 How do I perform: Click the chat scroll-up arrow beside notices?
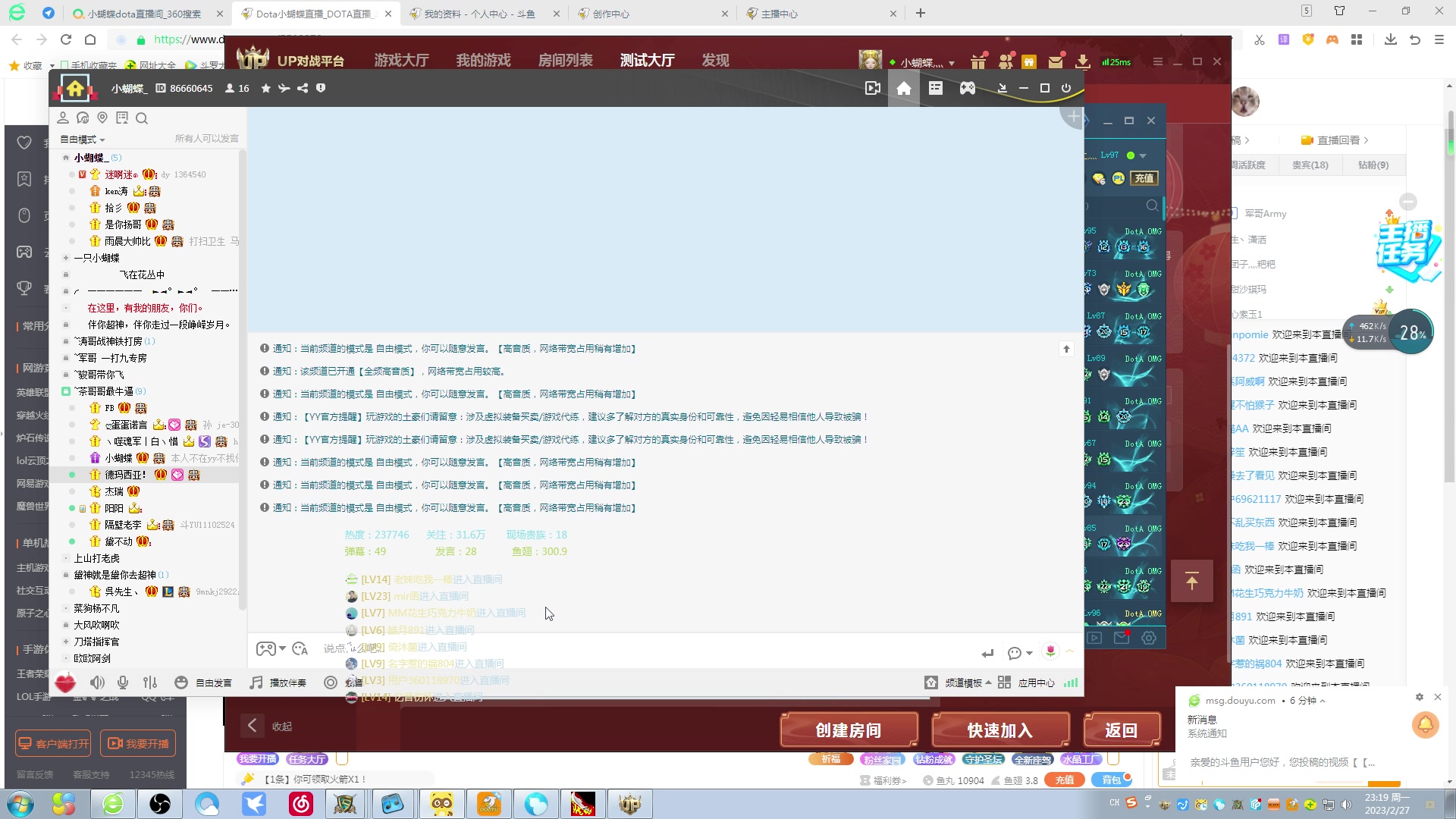click(1066, 349)
